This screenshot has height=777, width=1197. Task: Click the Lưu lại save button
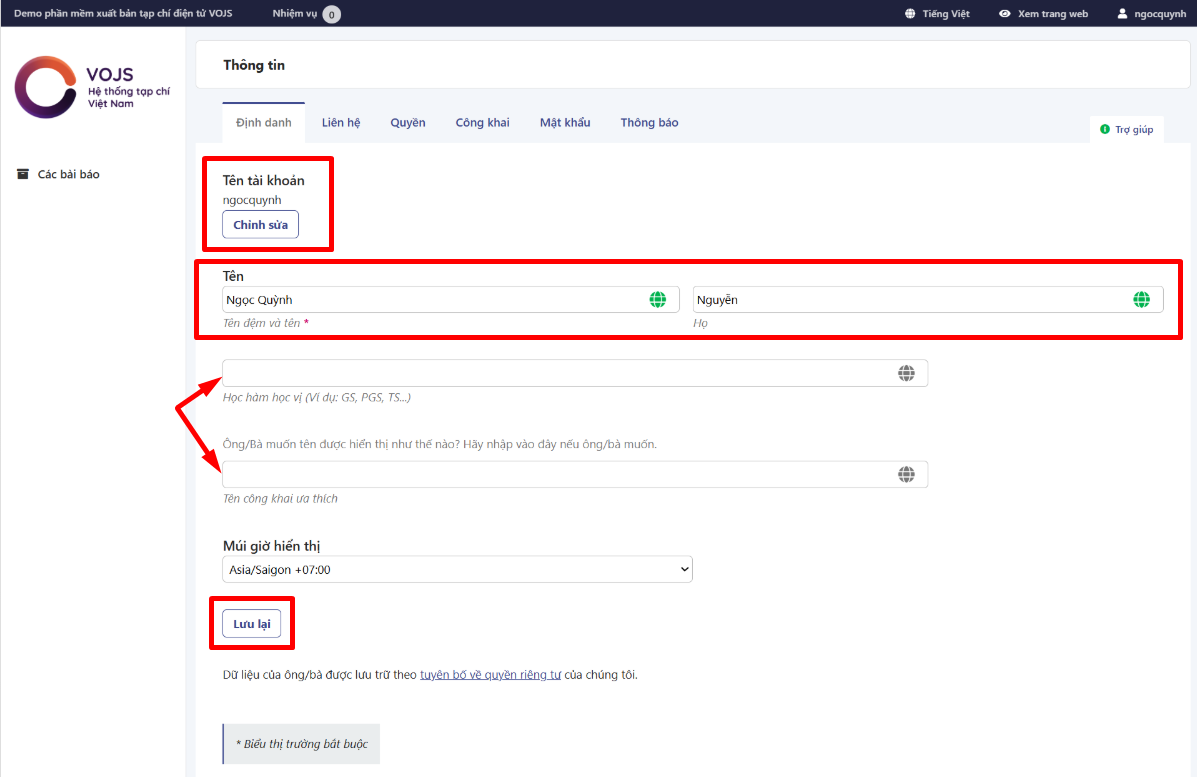coord(251,624)
